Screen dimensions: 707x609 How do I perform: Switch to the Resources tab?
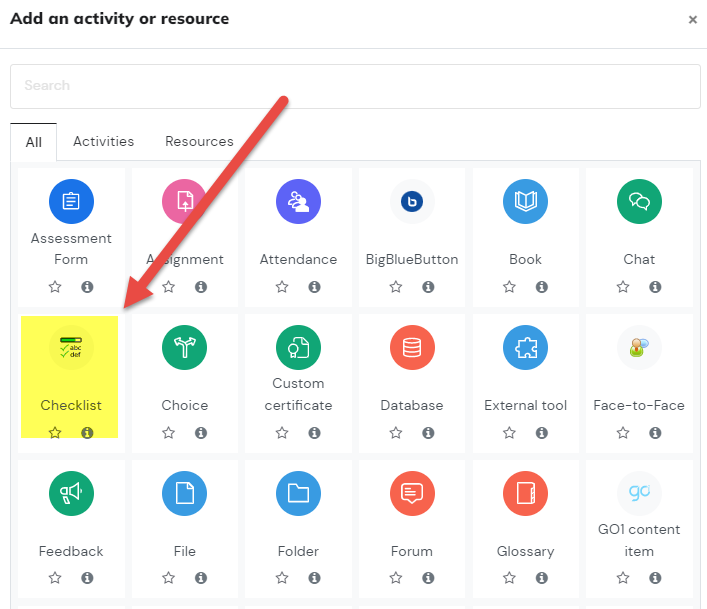199,142
